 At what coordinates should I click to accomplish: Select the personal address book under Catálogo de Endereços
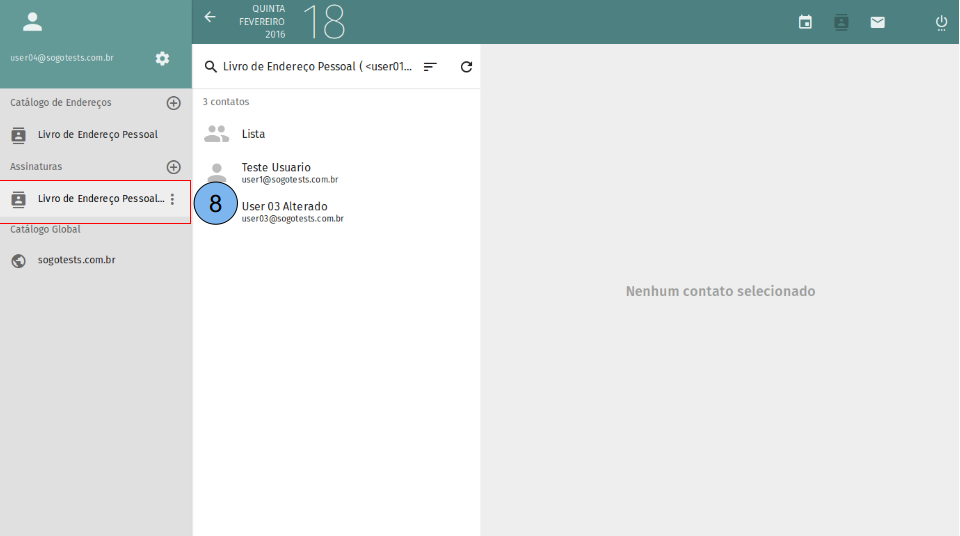97,134
